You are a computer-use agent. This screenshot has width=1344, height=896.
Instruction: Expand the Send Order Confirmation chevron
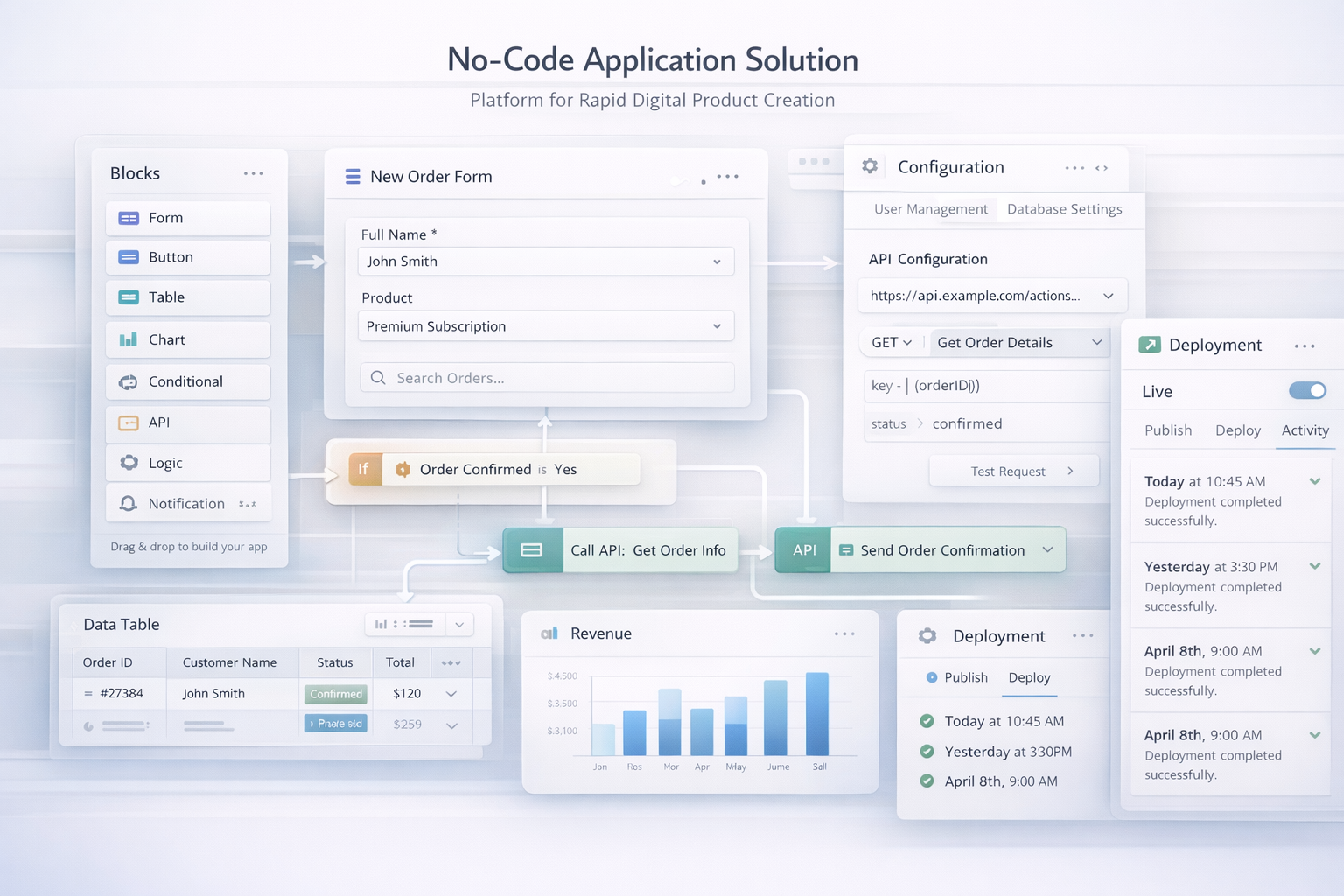pyautogui.click(x=1047, y=550)
